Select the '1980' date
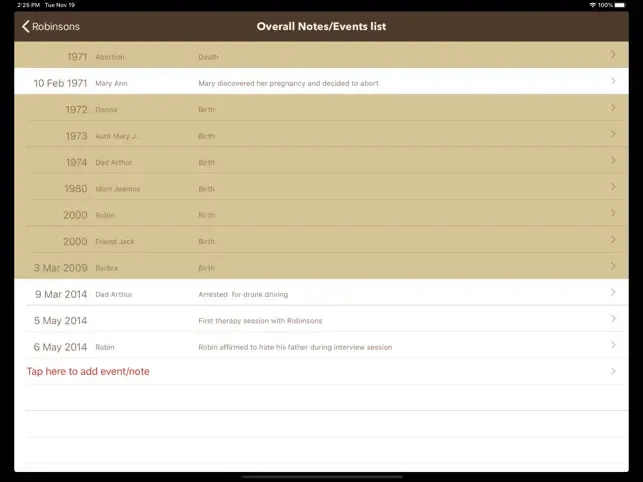The image size is (643, 482). coord(76,189)
